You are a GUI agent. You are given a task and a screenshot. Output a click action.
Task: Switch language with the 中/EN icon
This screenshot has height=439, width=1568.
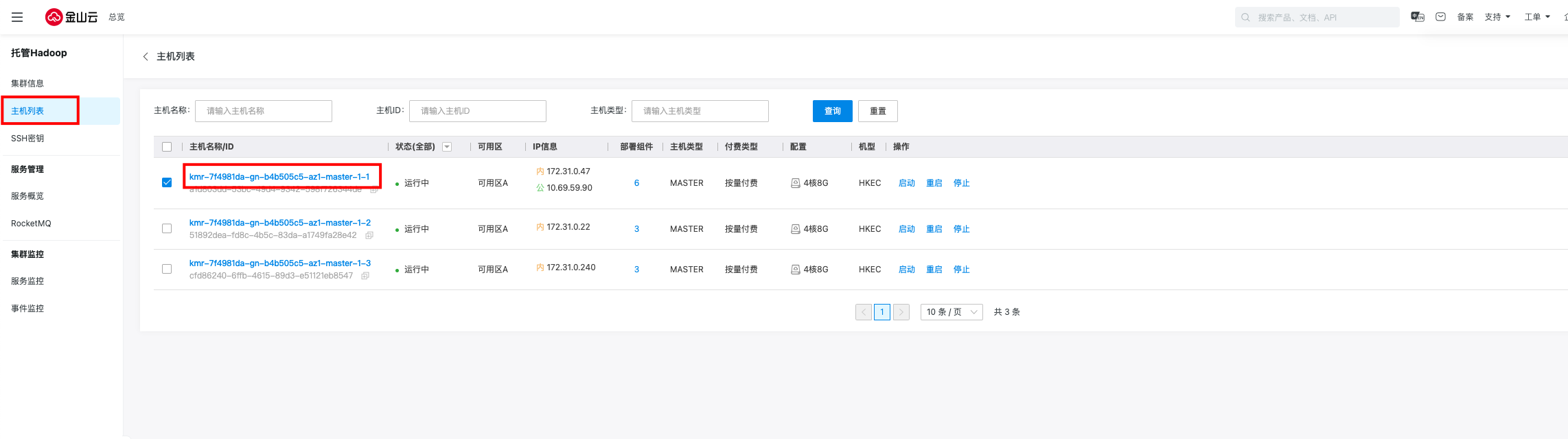(1417, 17)
